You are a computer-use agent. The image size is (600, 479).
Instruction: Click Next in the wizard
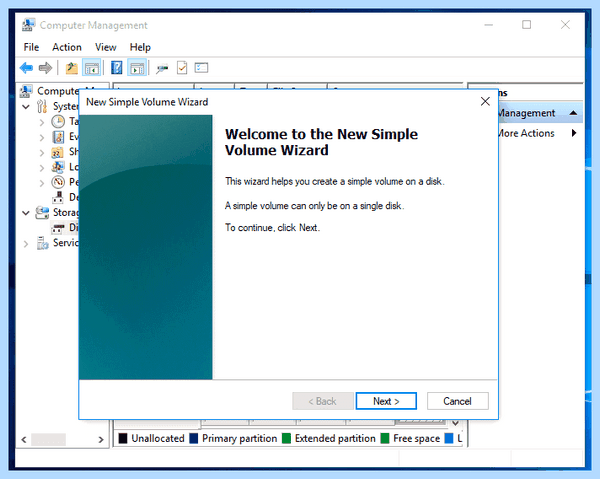pyautogui.click(x=386, y=401)
